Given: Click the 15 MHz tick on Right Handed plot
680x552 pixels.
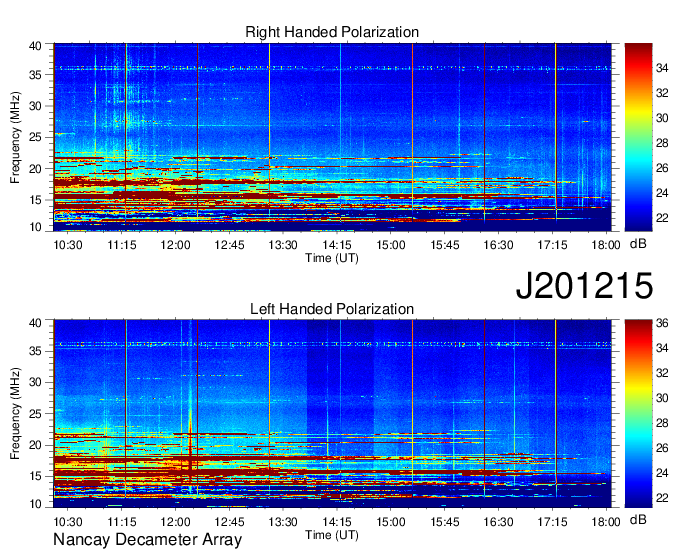Looking at the screenshot, I should click(36, 200).
